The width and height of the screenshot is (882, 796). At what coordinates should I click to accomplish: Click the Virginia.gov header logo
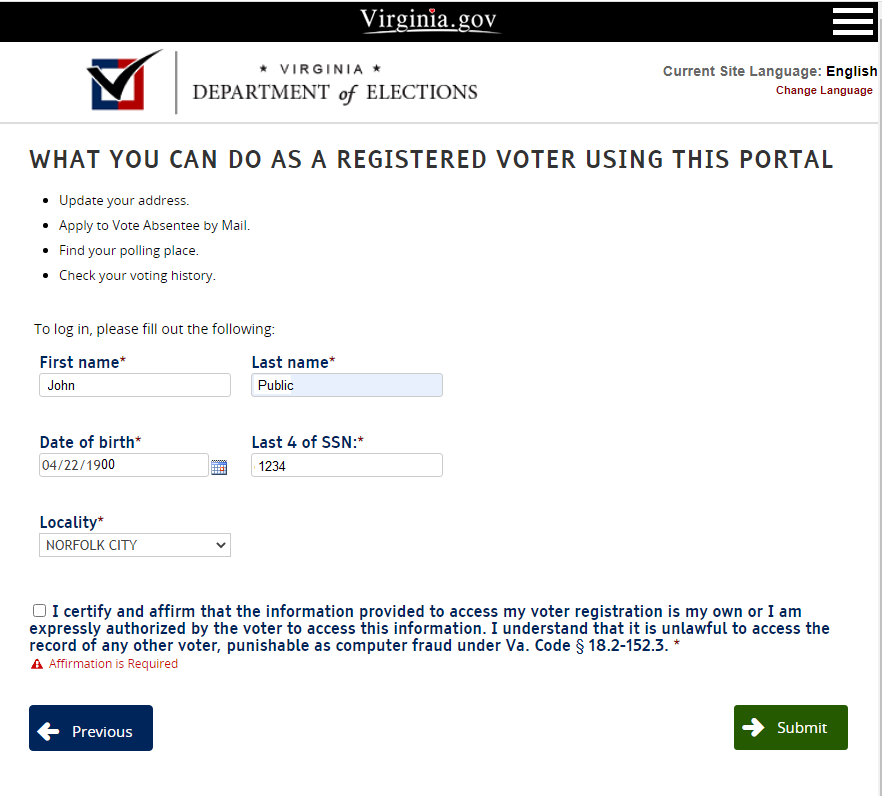[429, 20]
